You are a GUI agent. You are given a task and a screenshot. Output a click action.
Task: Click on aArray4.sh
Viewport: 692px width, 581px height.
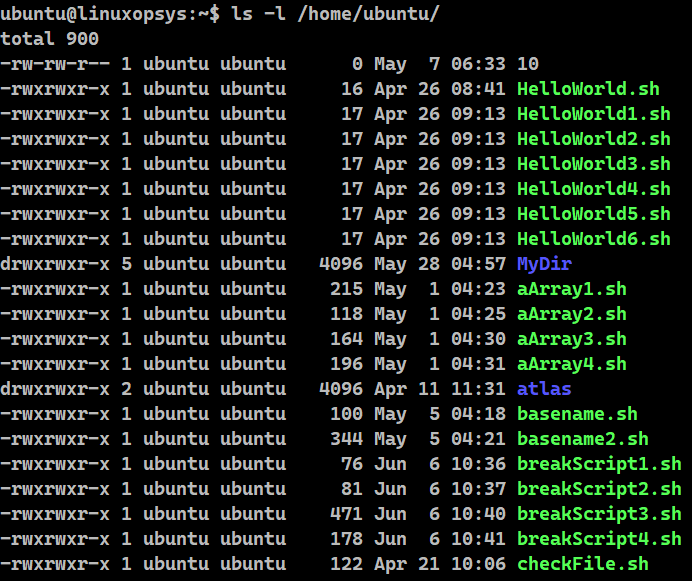pyautogui.click(x=572, y=364)
